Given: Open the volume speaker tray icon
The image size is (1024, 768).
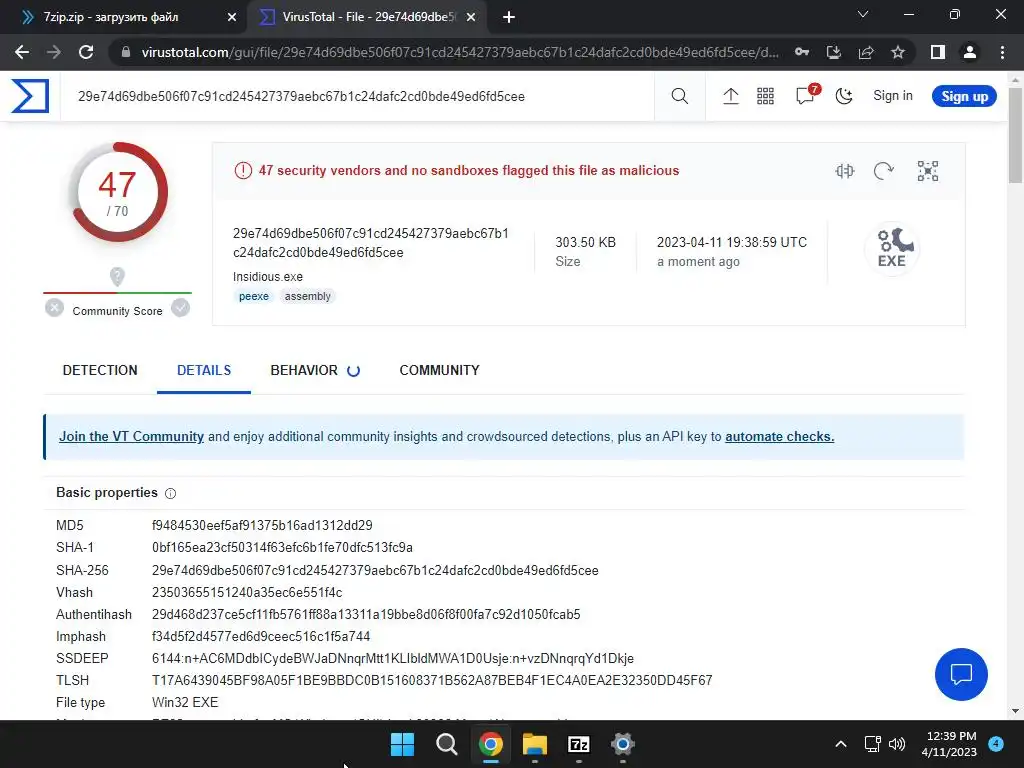Looking at the screenshot, I should 897,744.
